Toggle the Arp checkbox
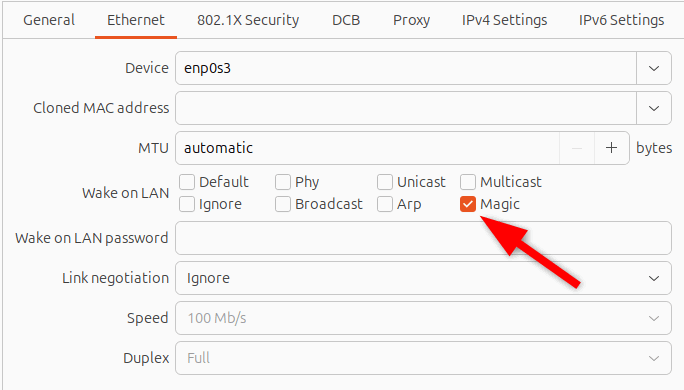The image size is (684, 390). coord(385,204)
